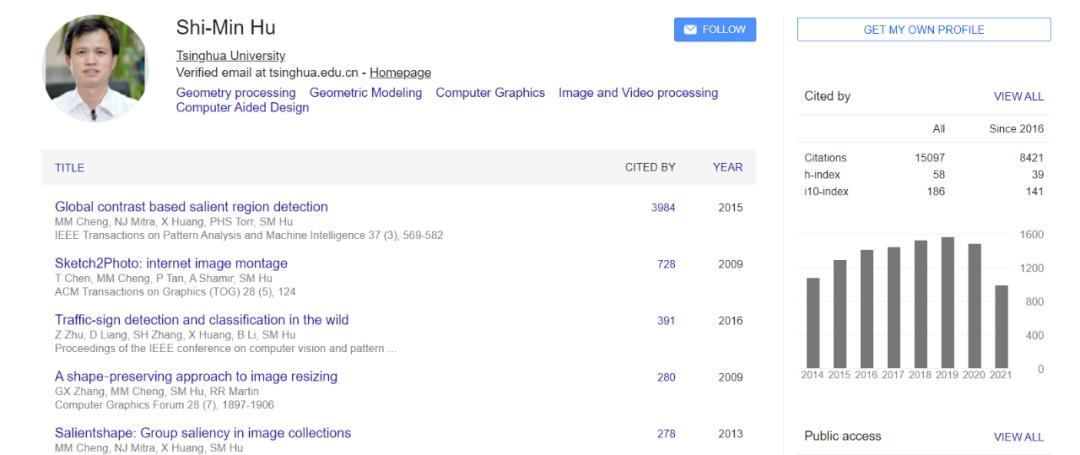This screenshot has height=455, width=1080.
Task: Open the Computer Graphics interest tag
Action: pyautogui.click(x=490, y=93)
